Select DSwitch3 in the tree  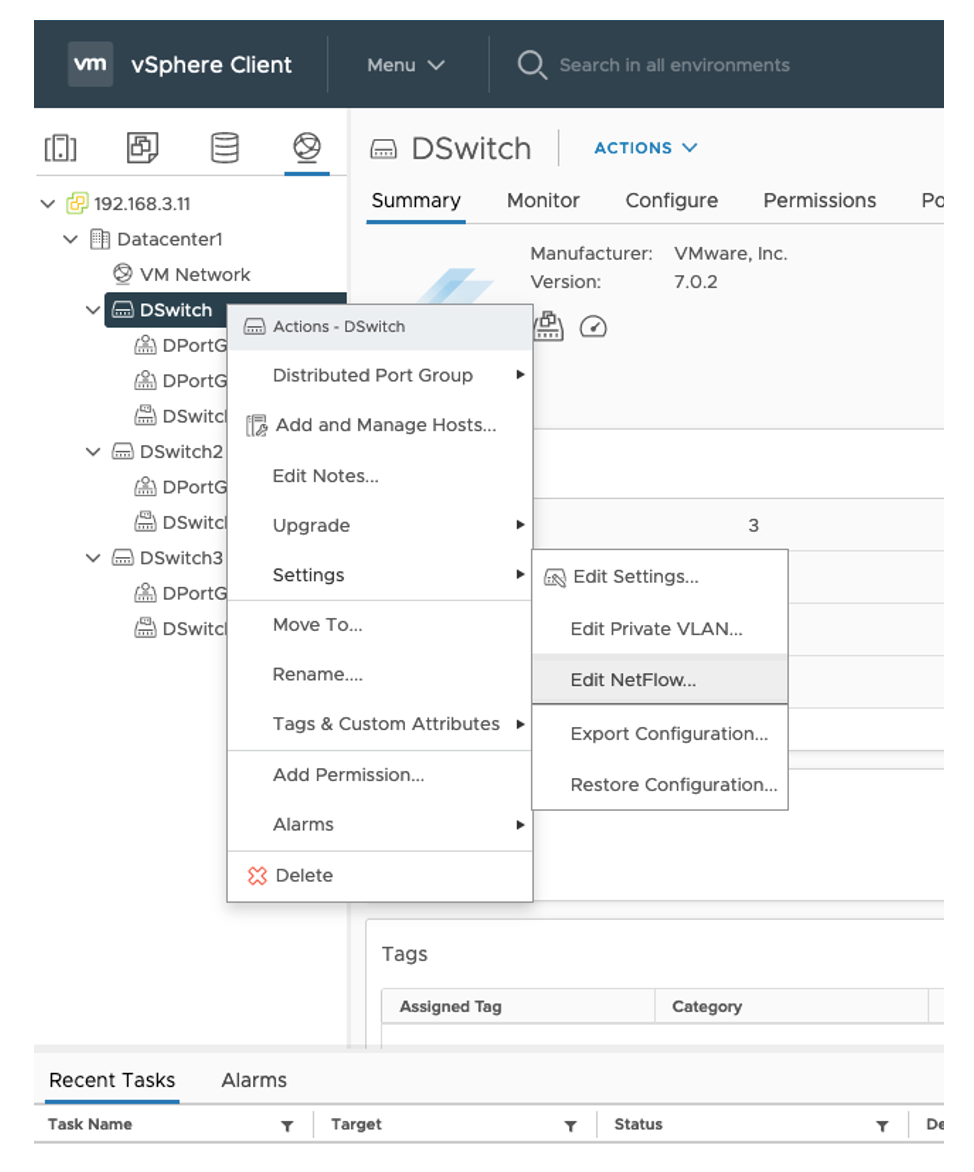click(181, 558)
